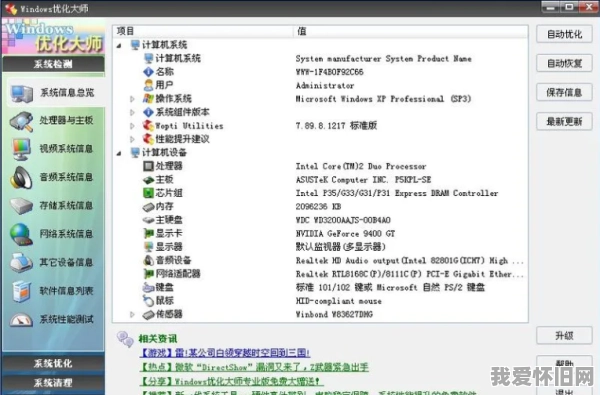
Task: Select the NVIDIA GeForce 9400 GT value
Action: [x=345, y=233]
